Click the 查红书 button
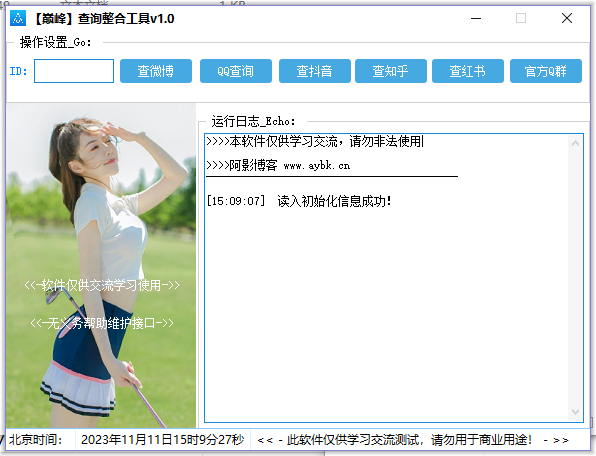Viewport: 596px width, 456px height. [x=468, y=71]
